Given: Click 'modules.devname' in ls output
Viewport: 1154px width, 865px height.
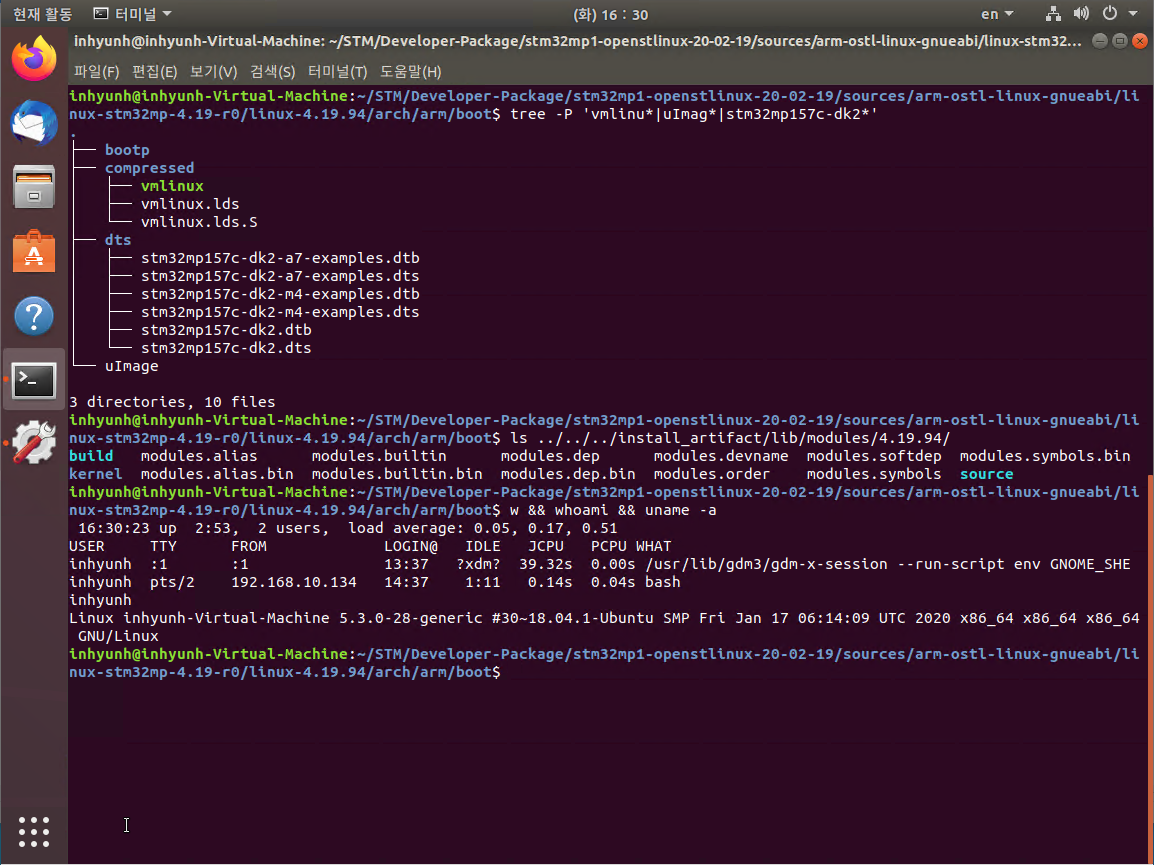Looking at the screenshot, I should click(x=721, y=456).
